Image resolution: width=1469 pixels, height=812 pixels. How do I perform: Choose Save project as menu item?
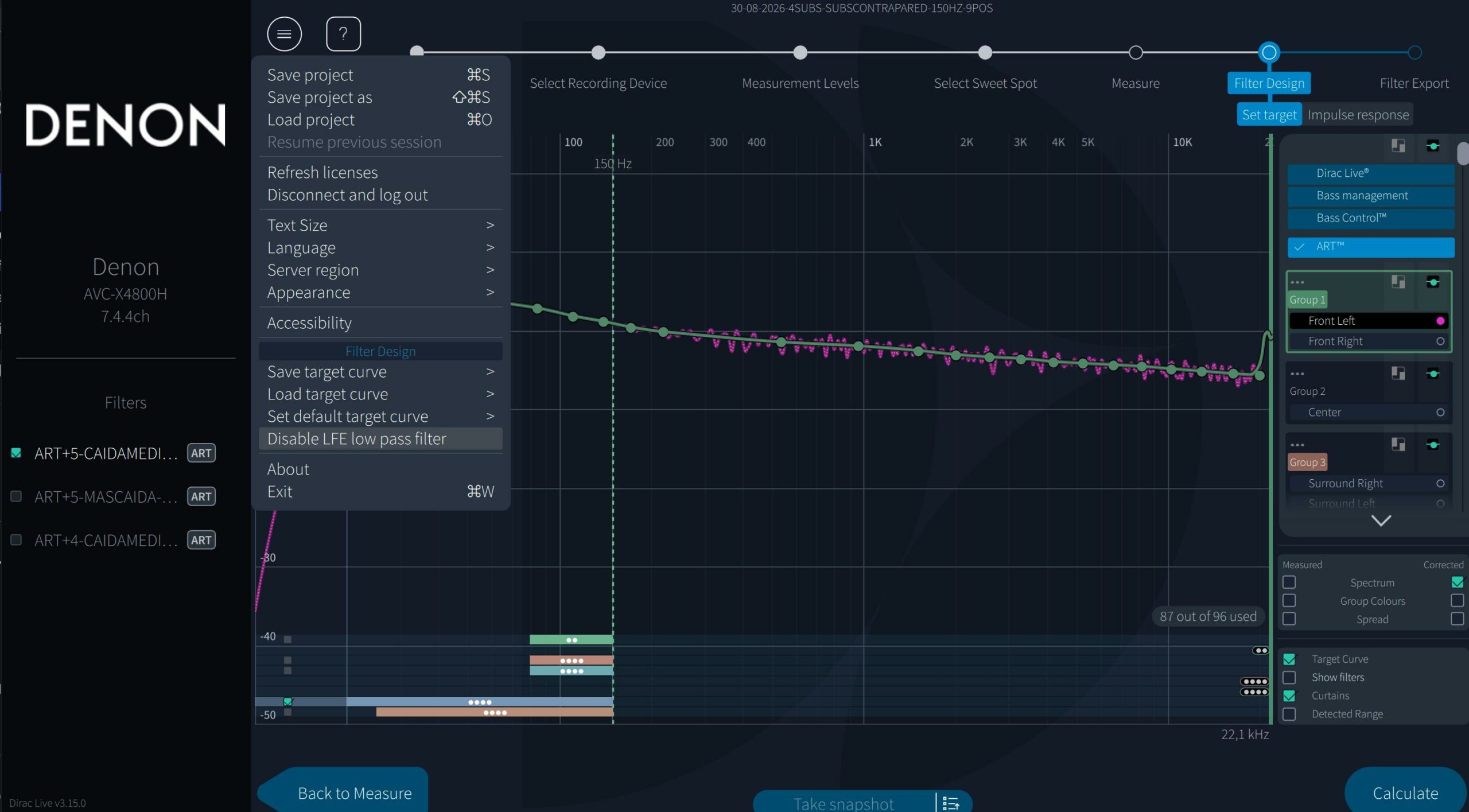(380, 97)
